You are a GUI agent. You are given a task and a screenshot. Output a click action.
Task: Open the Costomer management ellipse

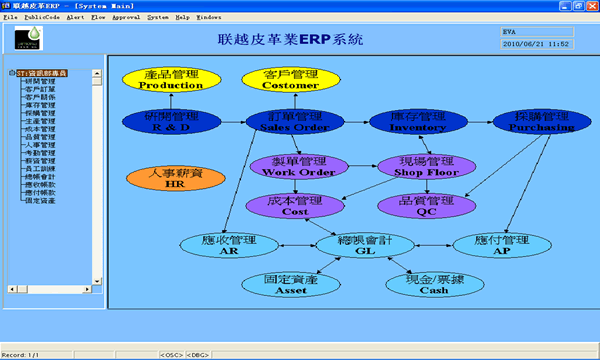[291, 80]
